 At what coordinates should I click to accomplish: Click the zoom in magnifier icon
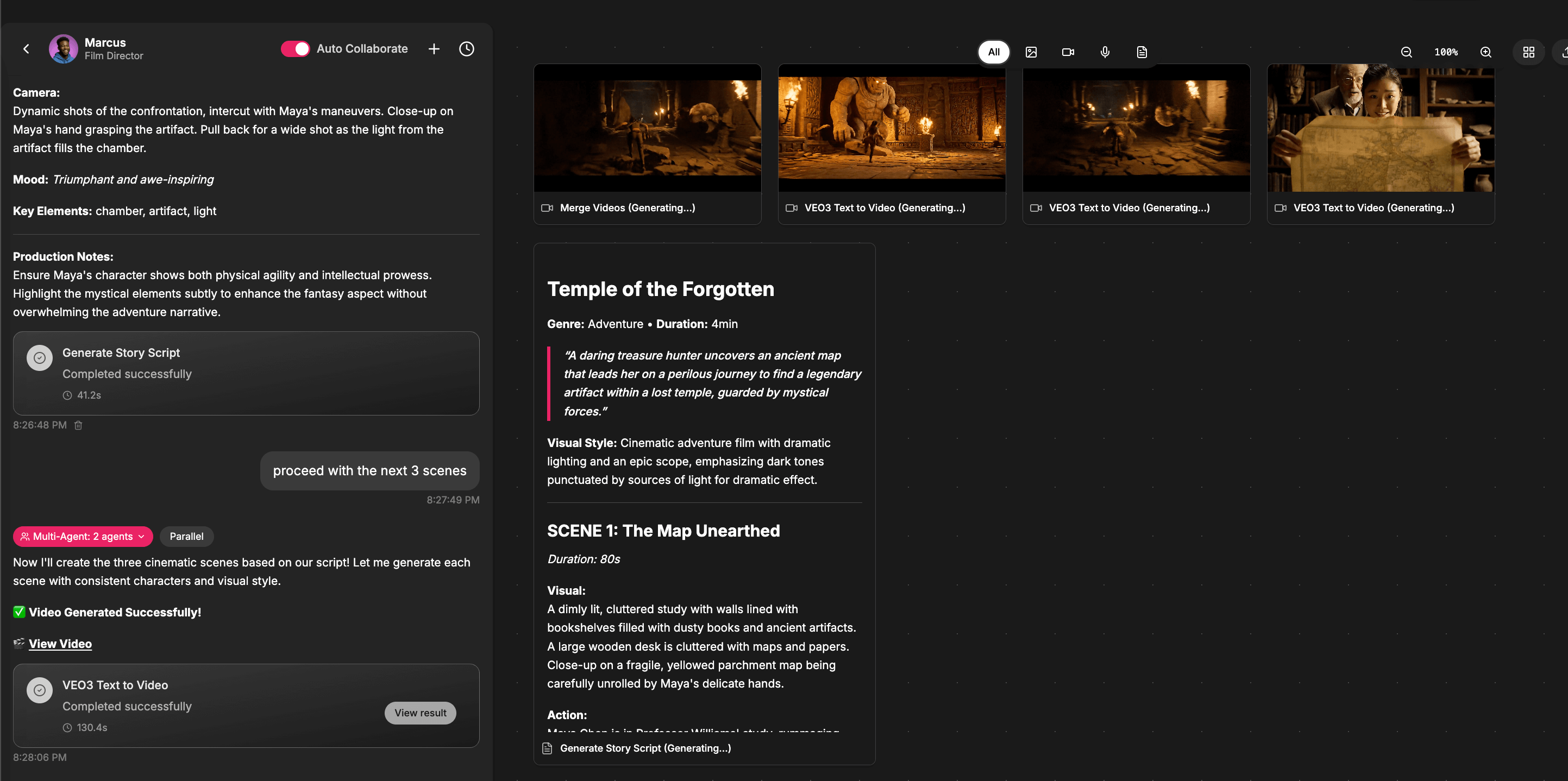click(1485, 52)
